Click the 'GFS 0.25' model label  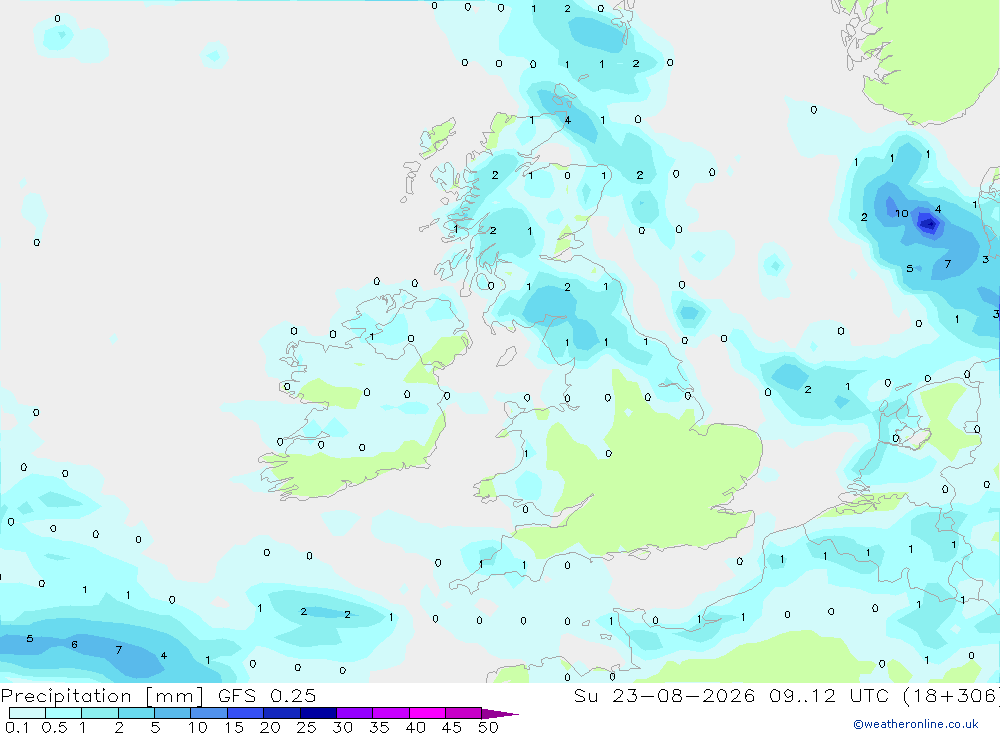[x=267, y=696]
